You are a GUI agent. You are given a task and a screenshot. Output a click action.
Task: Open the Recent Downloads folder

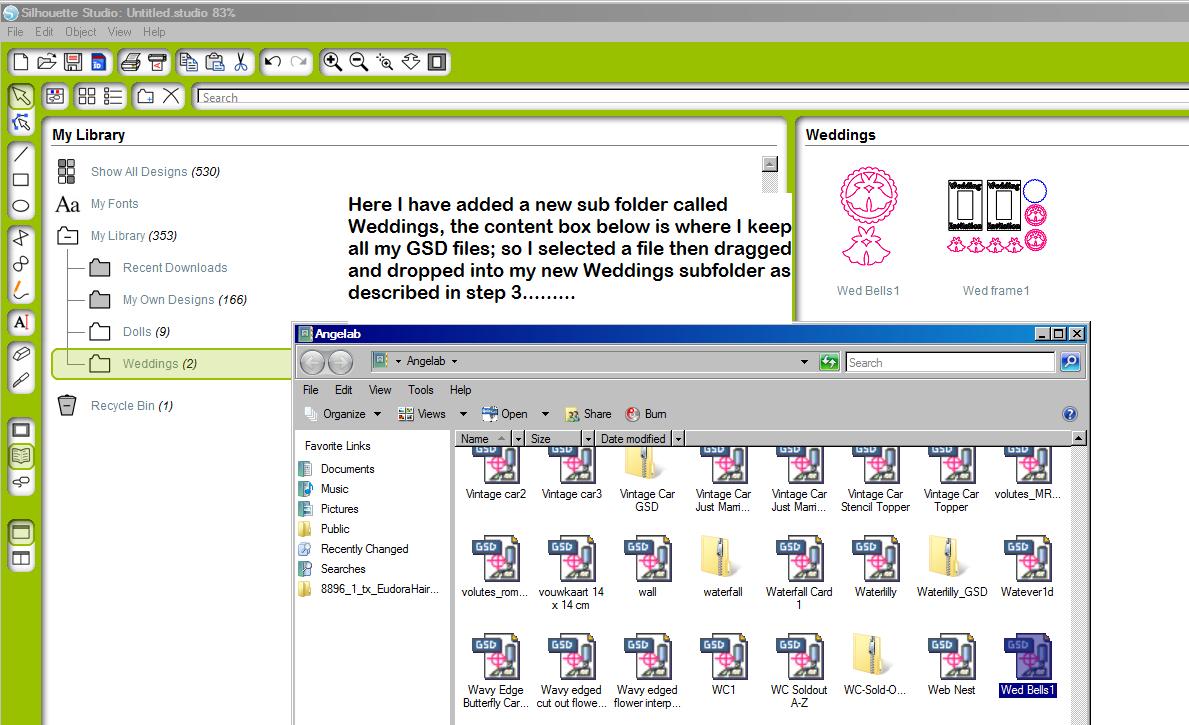click(175, 268)
